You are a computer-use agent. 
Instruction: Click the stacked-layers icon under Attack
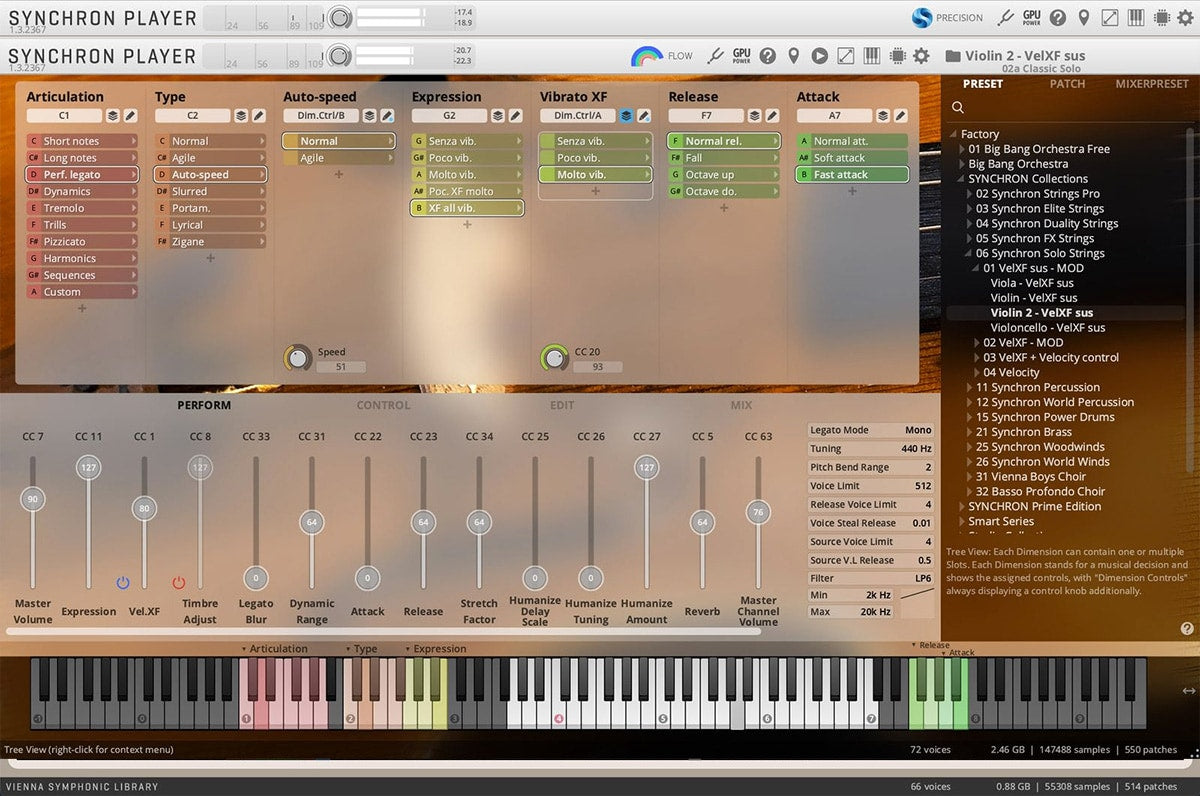(x=883, y=116)
